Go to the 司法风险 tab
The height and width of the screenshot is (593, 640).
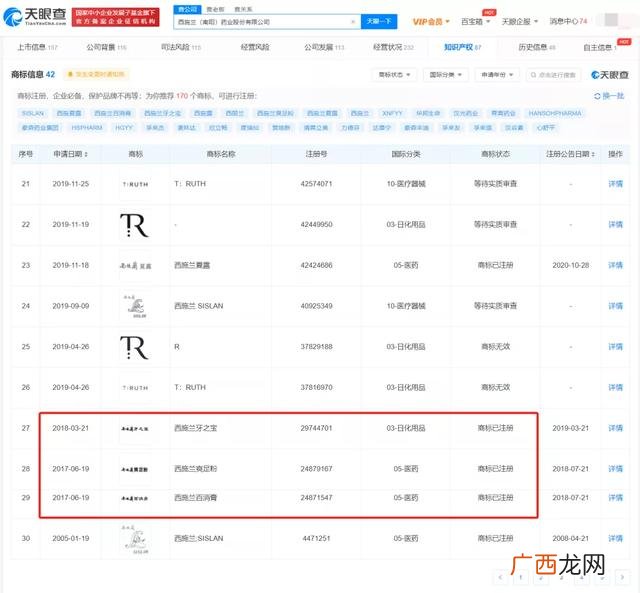(x=181, y=47)
